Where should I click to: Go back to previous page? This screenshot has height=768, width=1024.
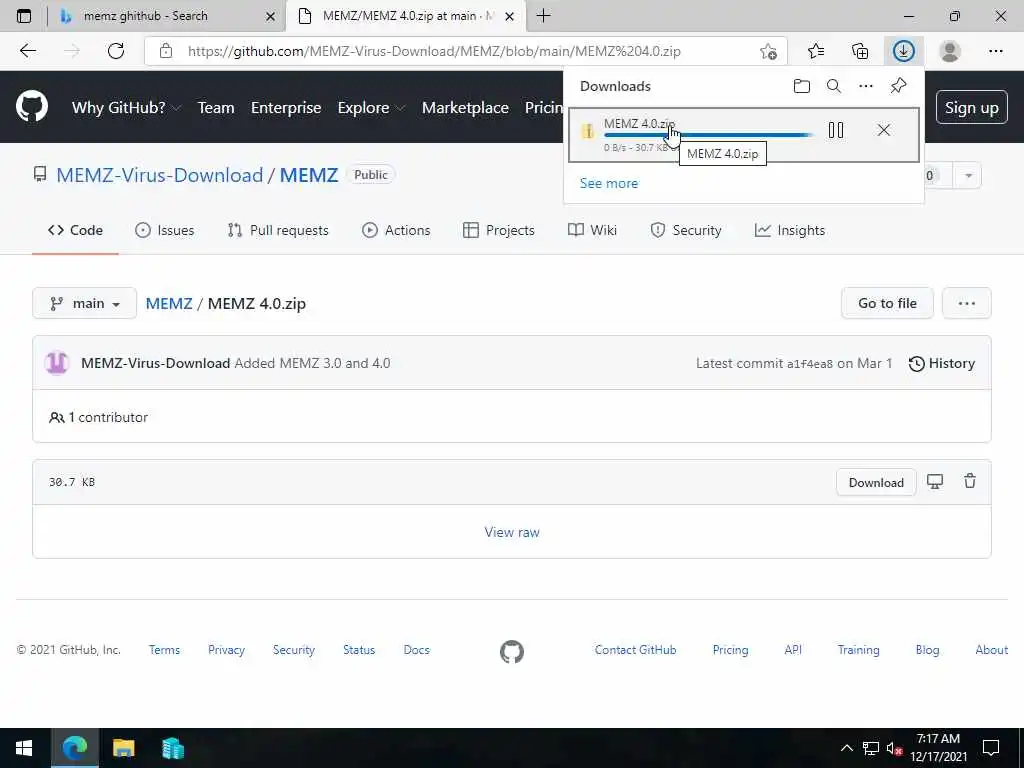coord(27,51)
